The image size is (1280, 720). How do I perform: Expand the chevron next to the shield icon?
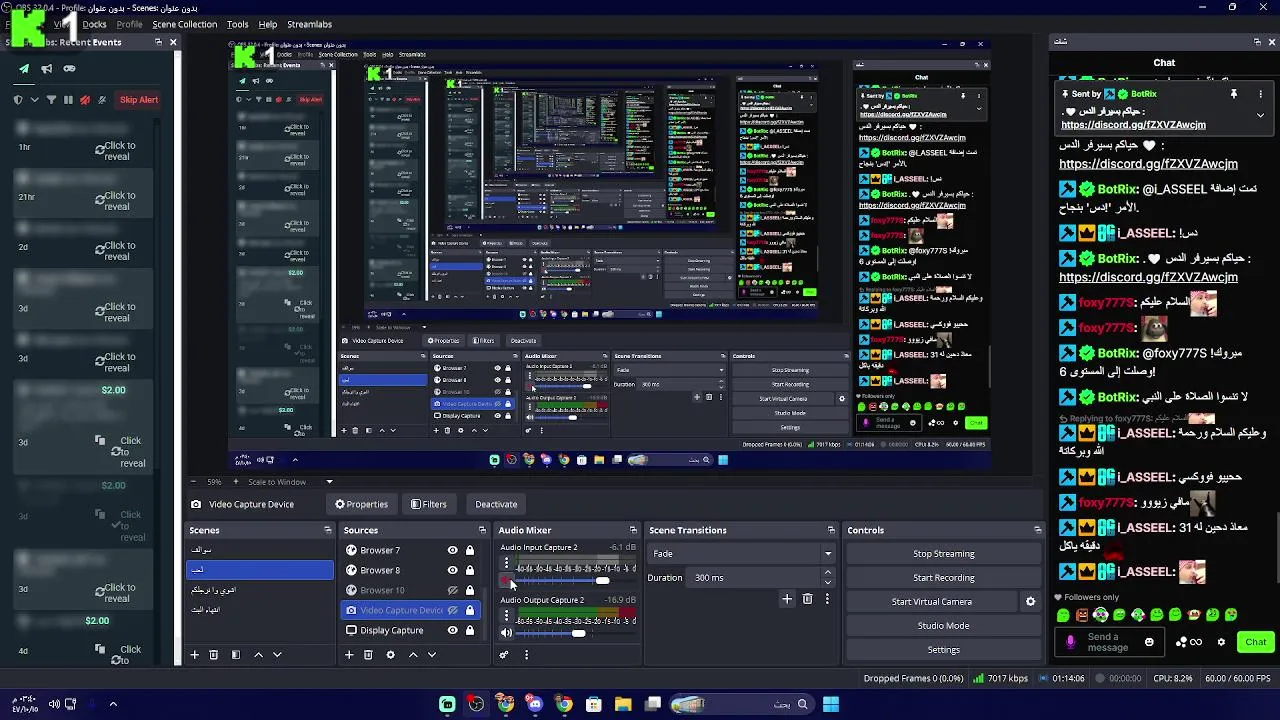tap(35, 100)
